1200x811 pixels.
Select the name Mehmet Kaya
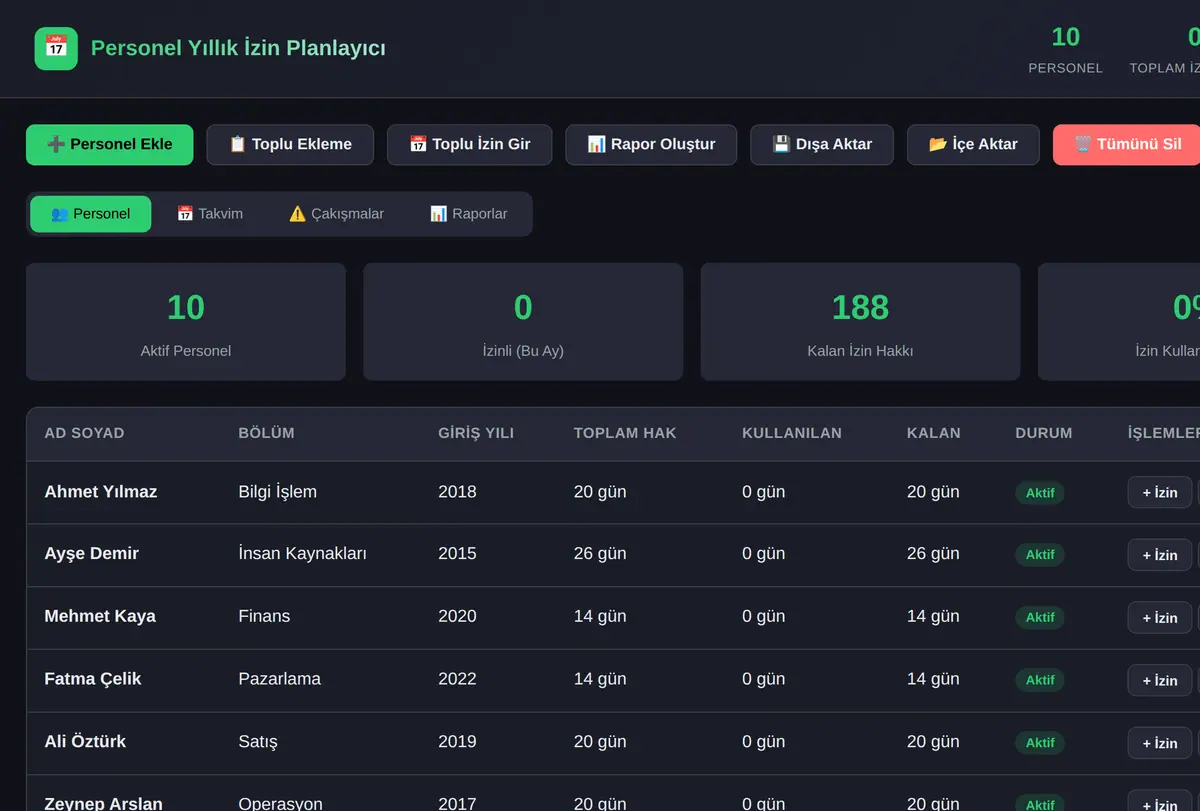point(100,616)
